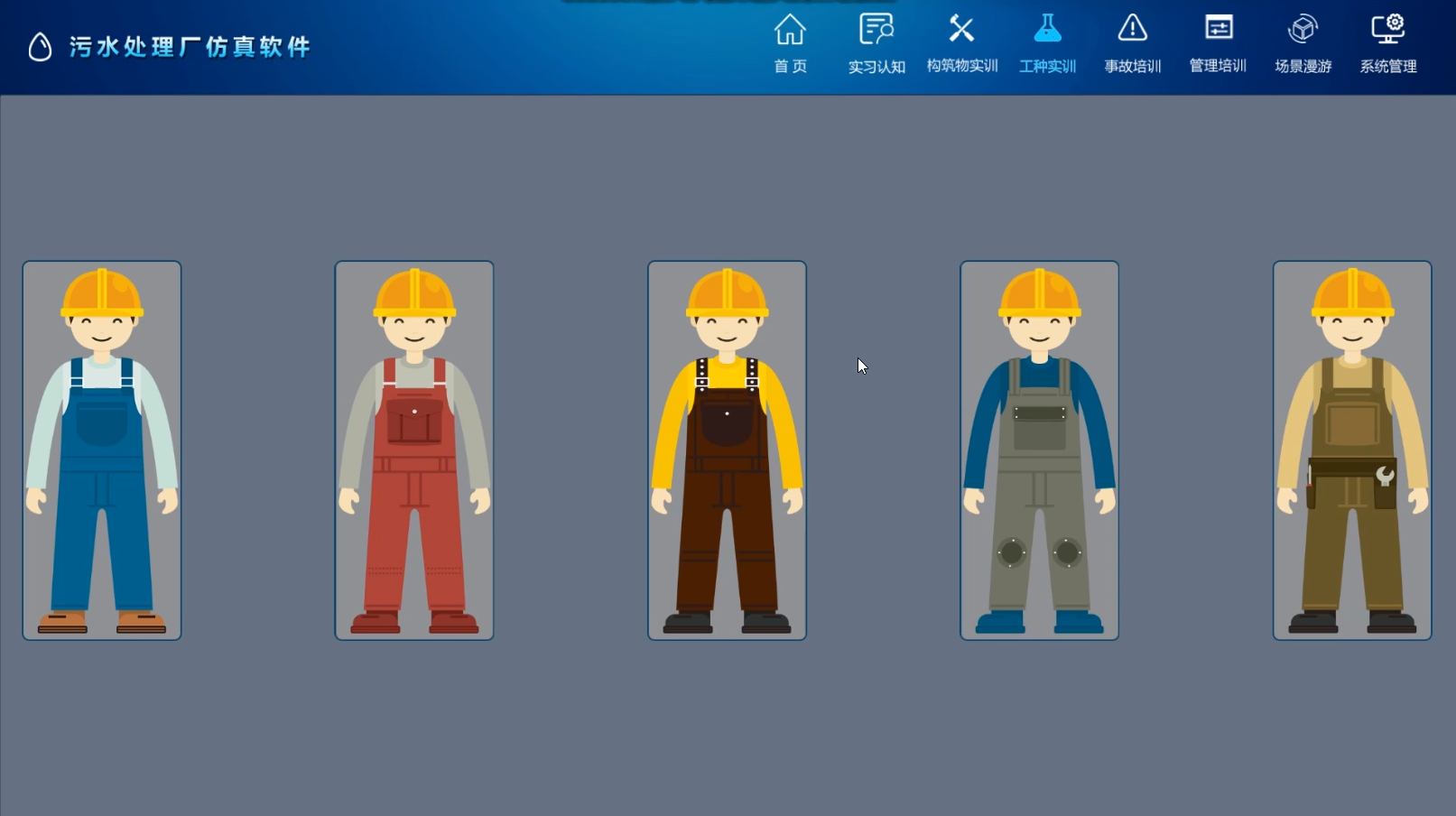Select the worker in gray overalls
The image size is (1456, 816).
[1039, 450]
